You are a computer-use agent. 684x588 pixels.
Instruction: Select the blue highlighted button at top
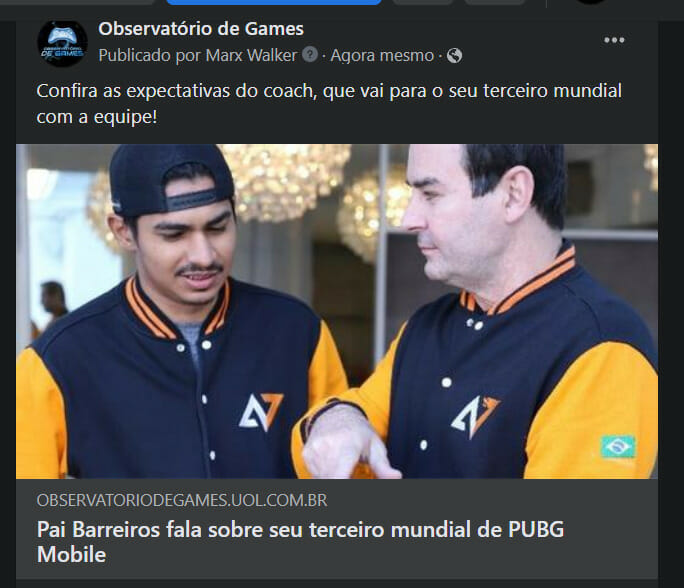[274, 2]
